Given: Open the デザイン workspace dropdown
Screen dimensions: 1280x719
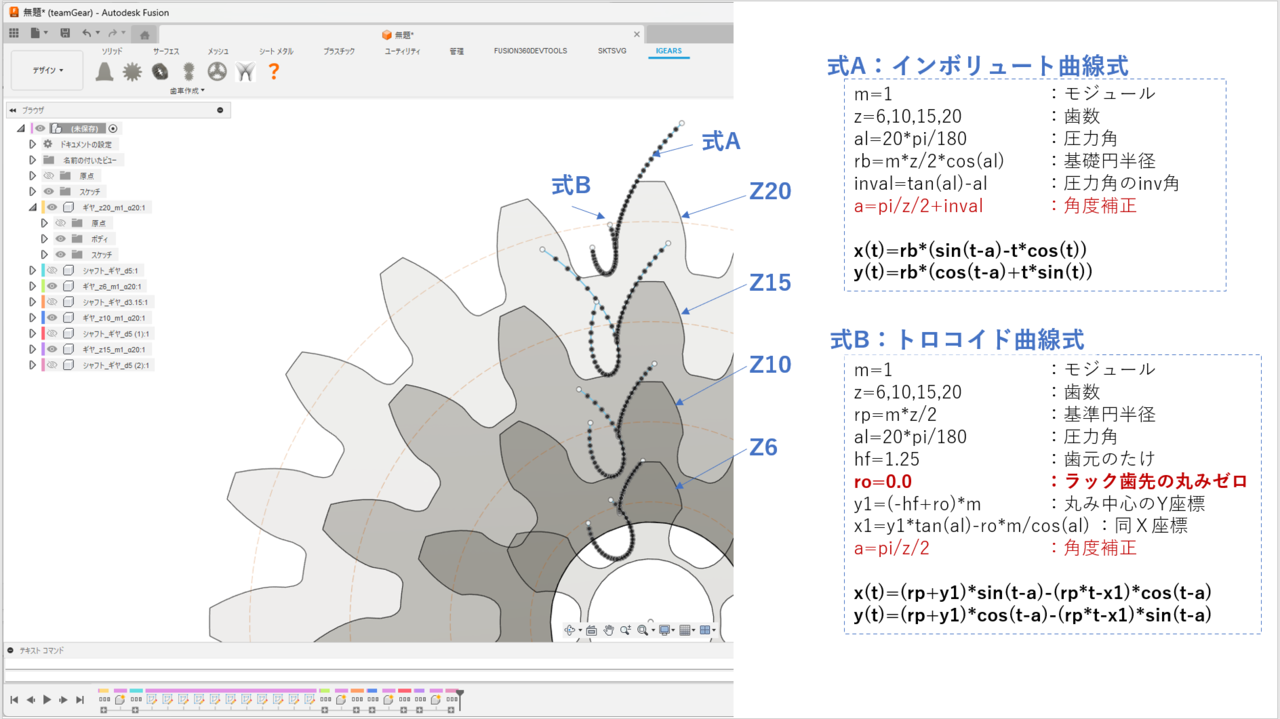Looking at the screenshot, I should (x=47, y=71).
